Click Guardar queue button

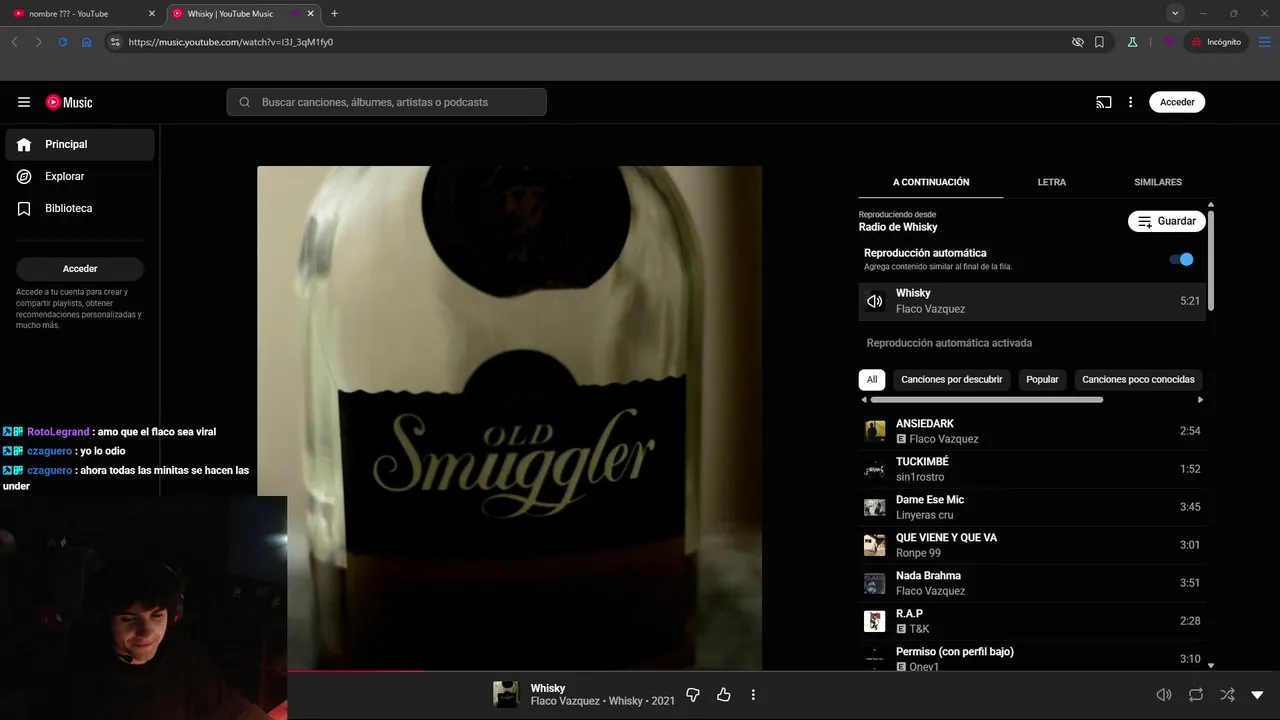1167,221
